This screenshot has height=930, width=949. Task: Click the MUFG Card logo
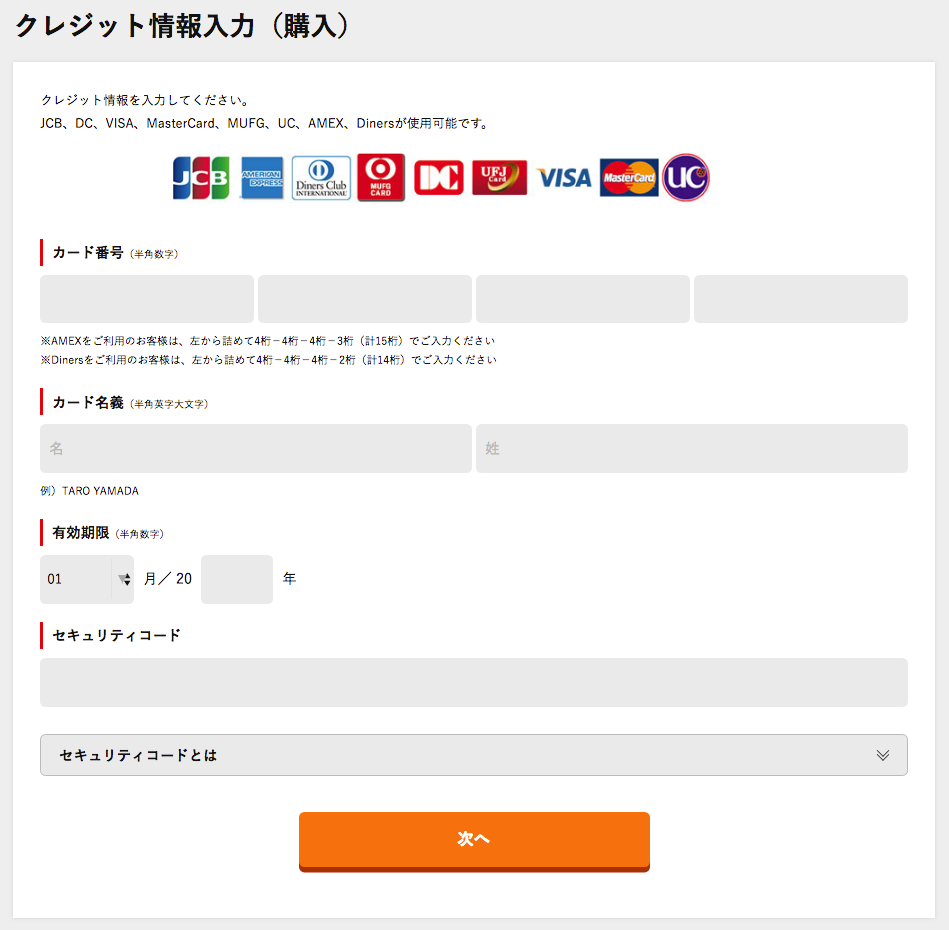(381, 177)
